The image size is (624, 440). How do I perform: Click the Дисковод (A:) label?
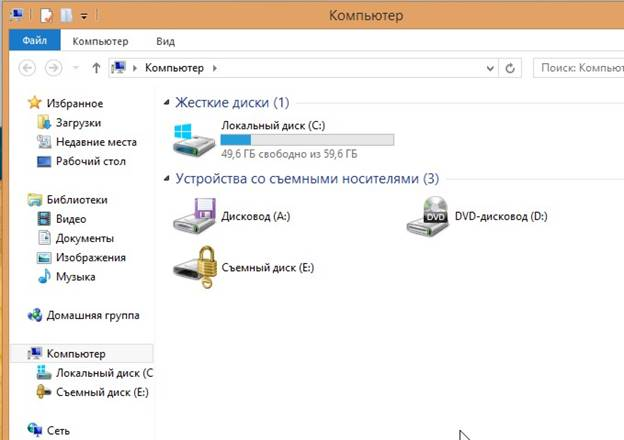(255, 216)
